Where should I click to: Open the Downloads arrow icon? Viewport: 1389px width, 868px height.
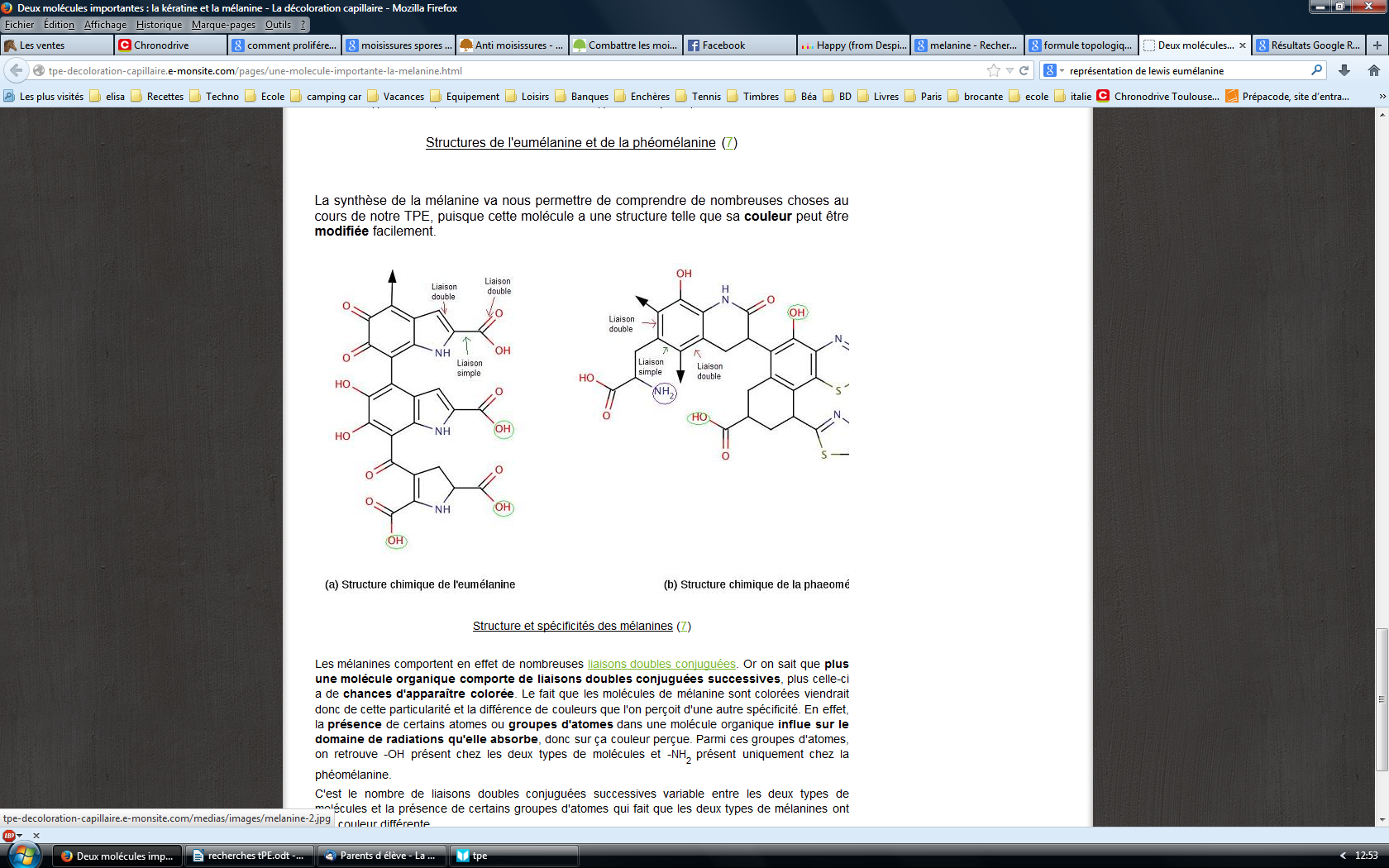tap(1344, 70)
